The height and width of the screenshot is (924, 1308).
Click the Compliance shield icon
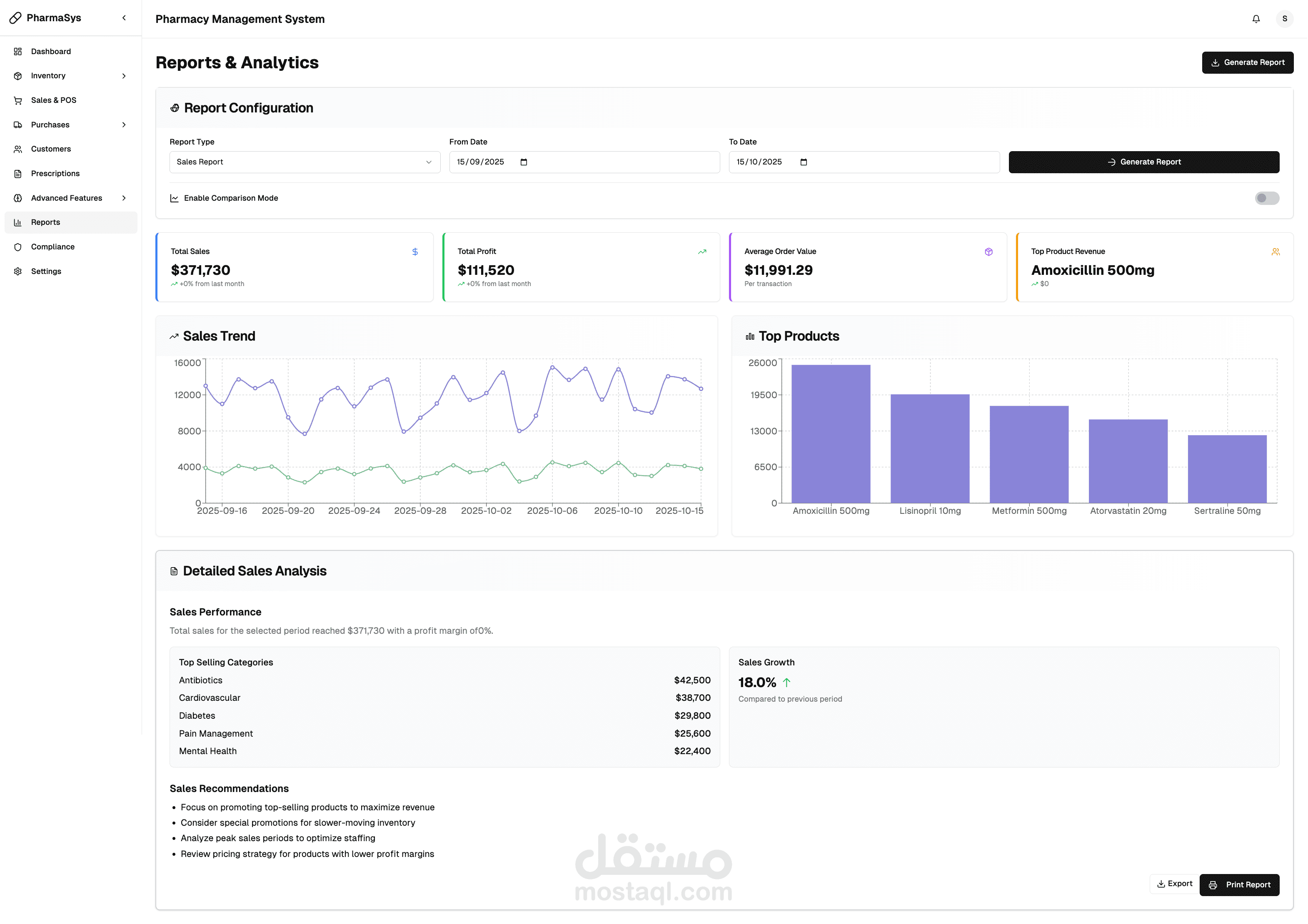17,247
